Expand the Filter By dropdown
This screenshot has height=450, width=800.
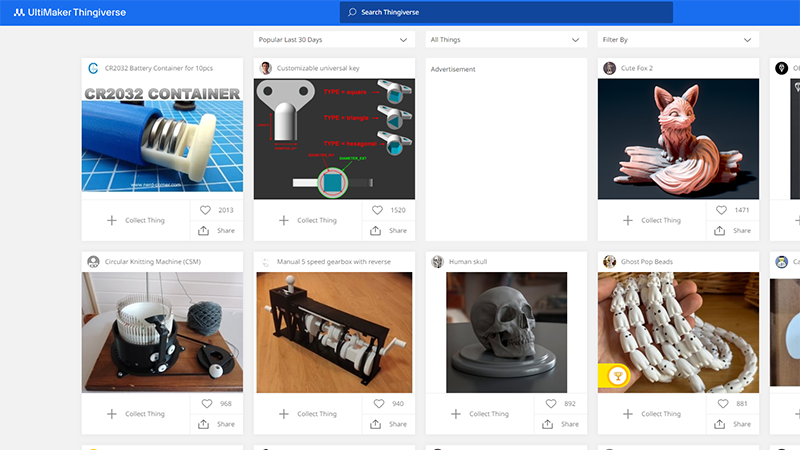pyautogui.click(x=678, y=39)
